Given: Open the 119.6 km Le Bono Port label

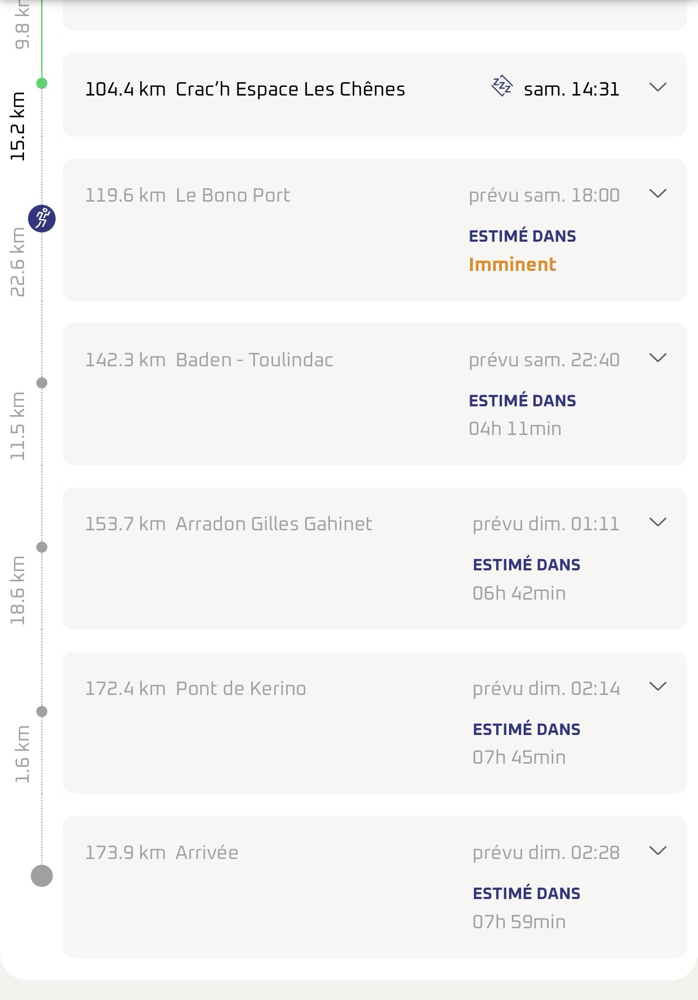Looking at the screenshot, I should pos(188,195).
